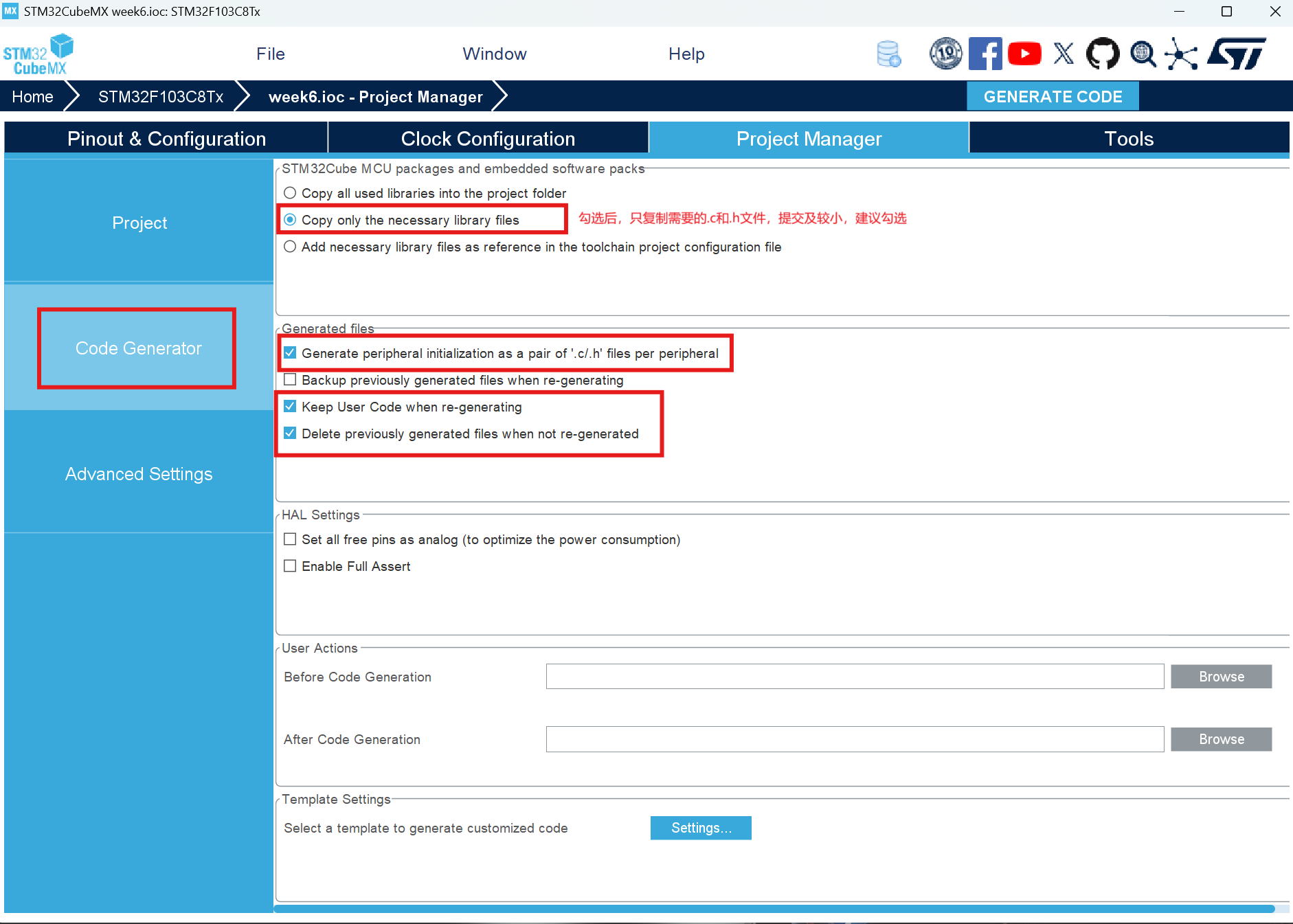The height and width of the screenshot is (924, 1293).
Task: Switch to Clock Configuration tab
Action: [x=488, y=139]
